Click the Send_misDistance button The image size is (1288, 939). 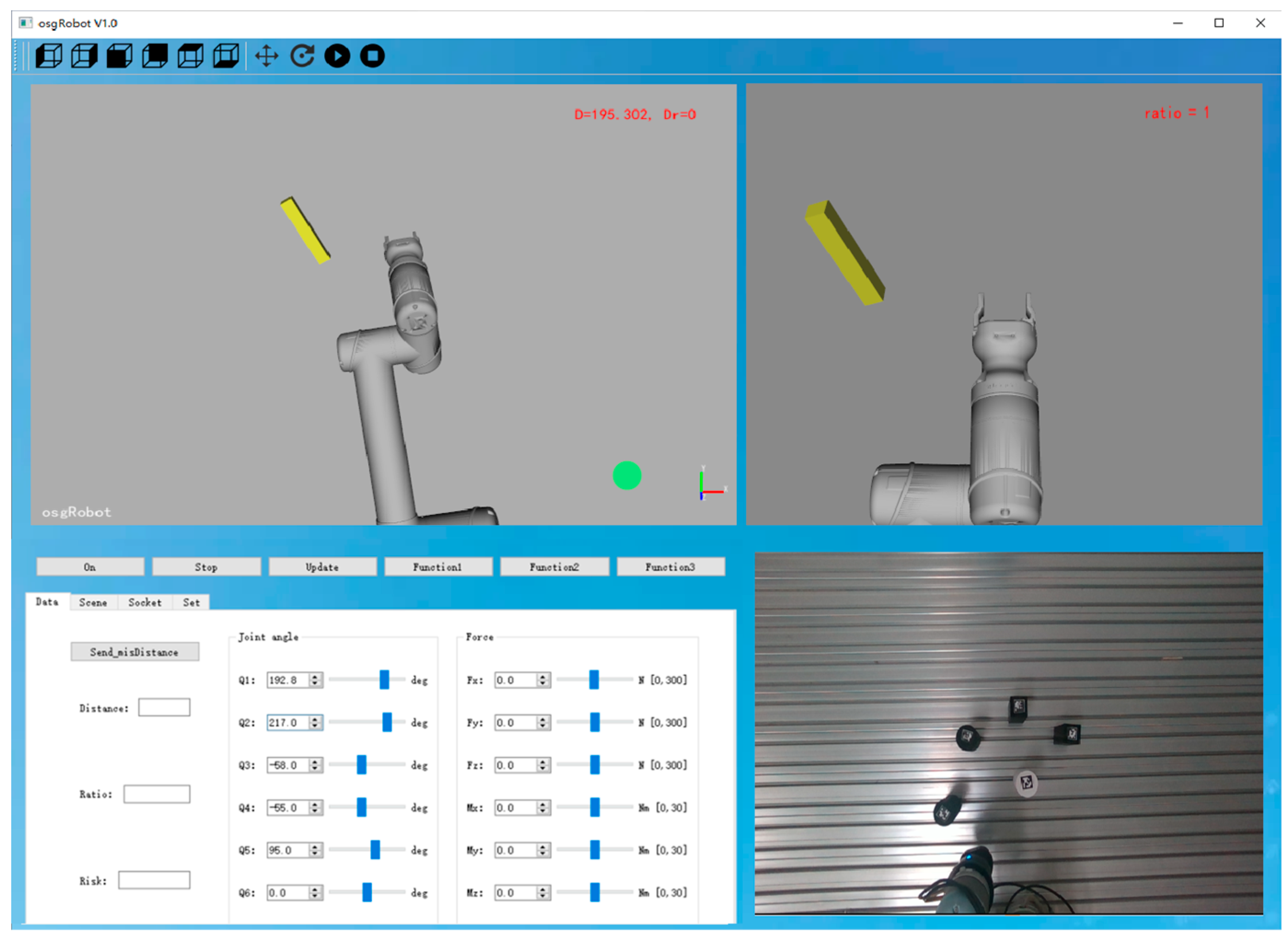(134, 652)
